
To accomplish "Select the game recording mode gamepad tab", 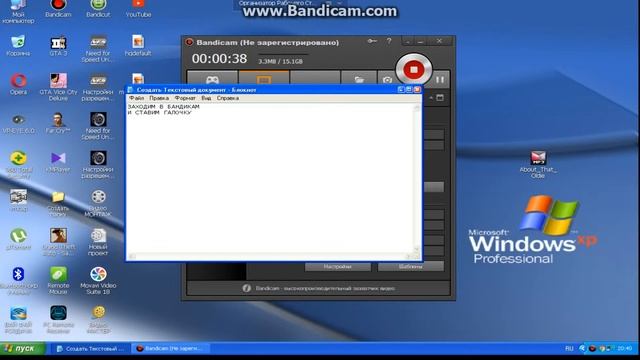I will pyautogui.click(x=212, y=78).
